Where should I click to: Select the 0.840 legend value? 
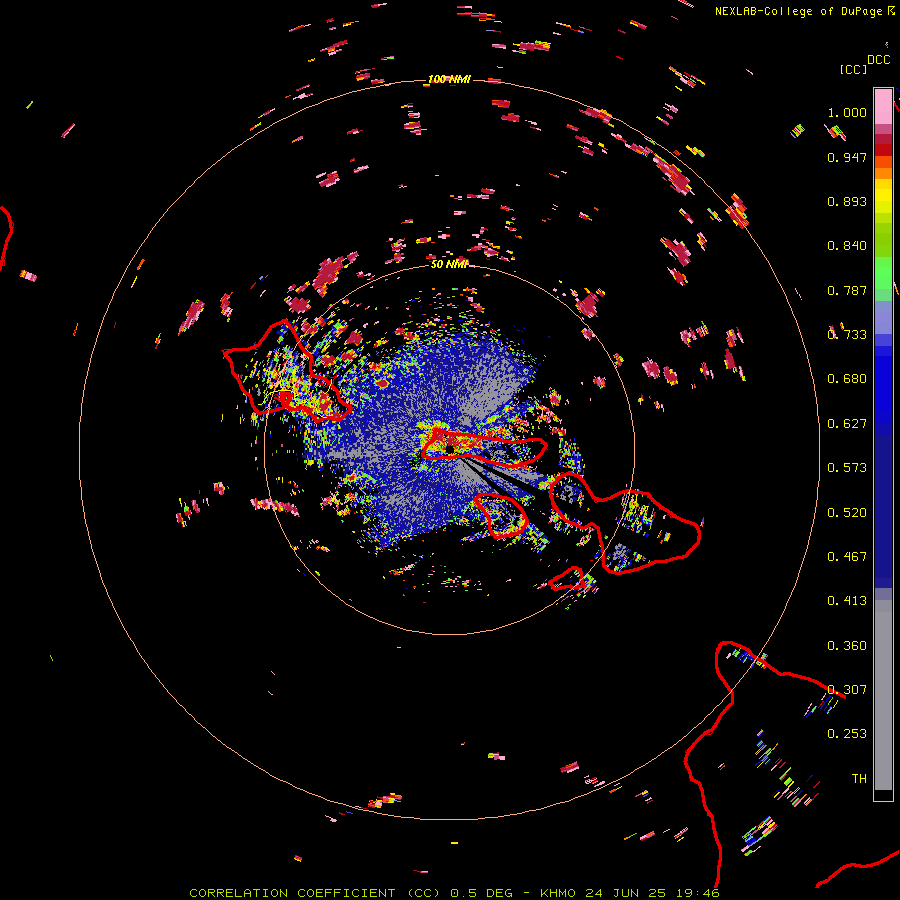[x=847, y=246]
